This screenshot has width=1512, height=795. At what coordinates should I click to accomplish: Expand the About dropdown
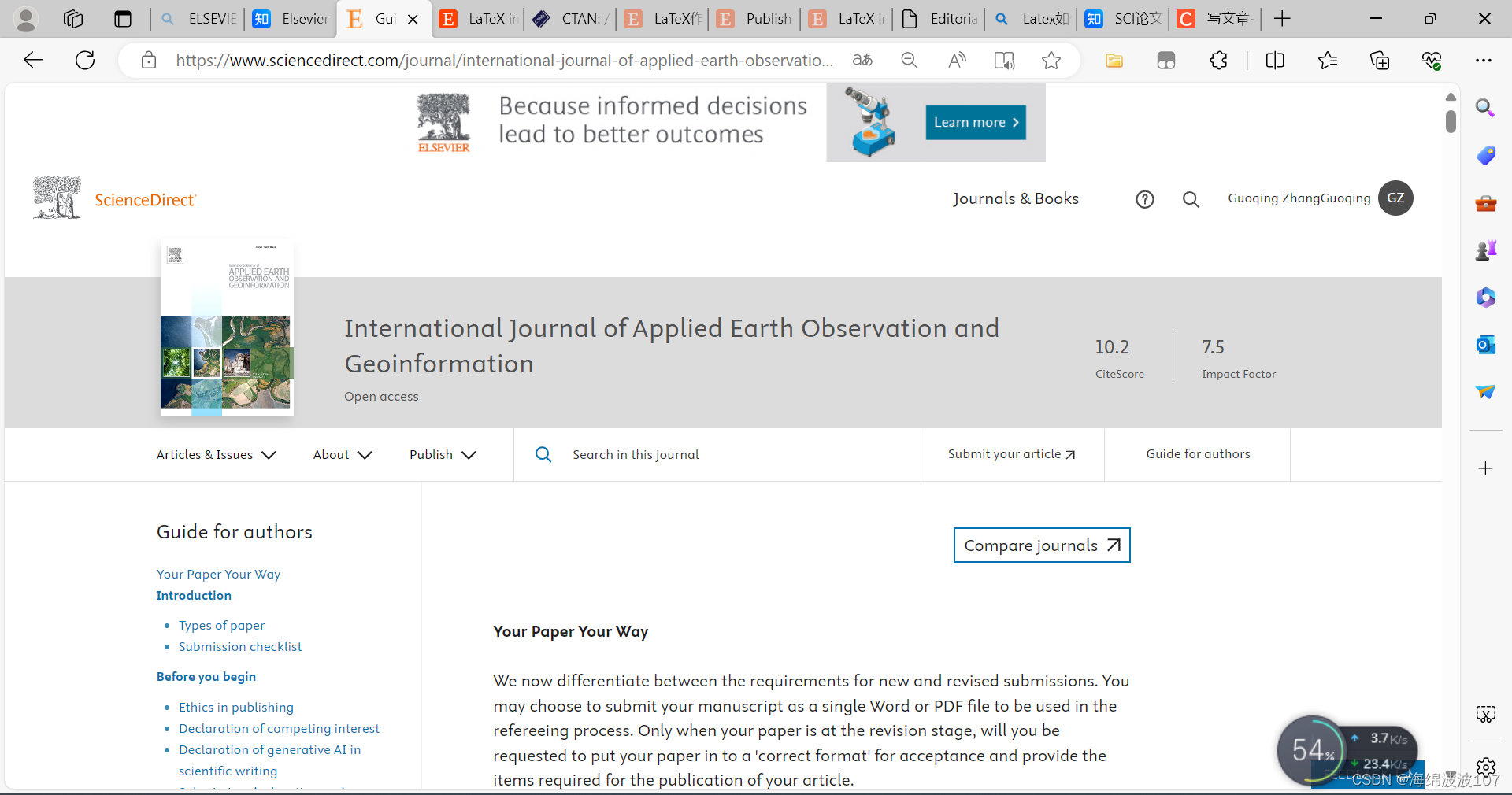[x=342, y=455]
